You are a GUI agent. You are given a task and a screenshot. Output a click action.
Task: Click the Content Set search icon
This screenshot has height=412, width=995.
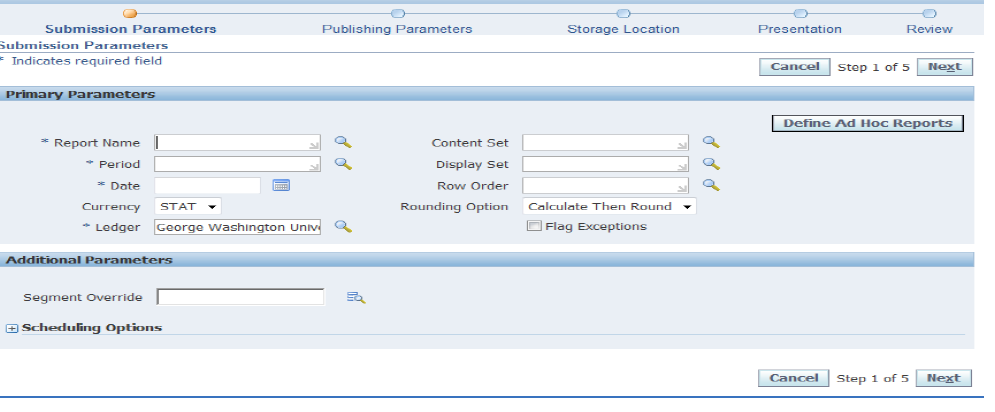click(711, 143)
